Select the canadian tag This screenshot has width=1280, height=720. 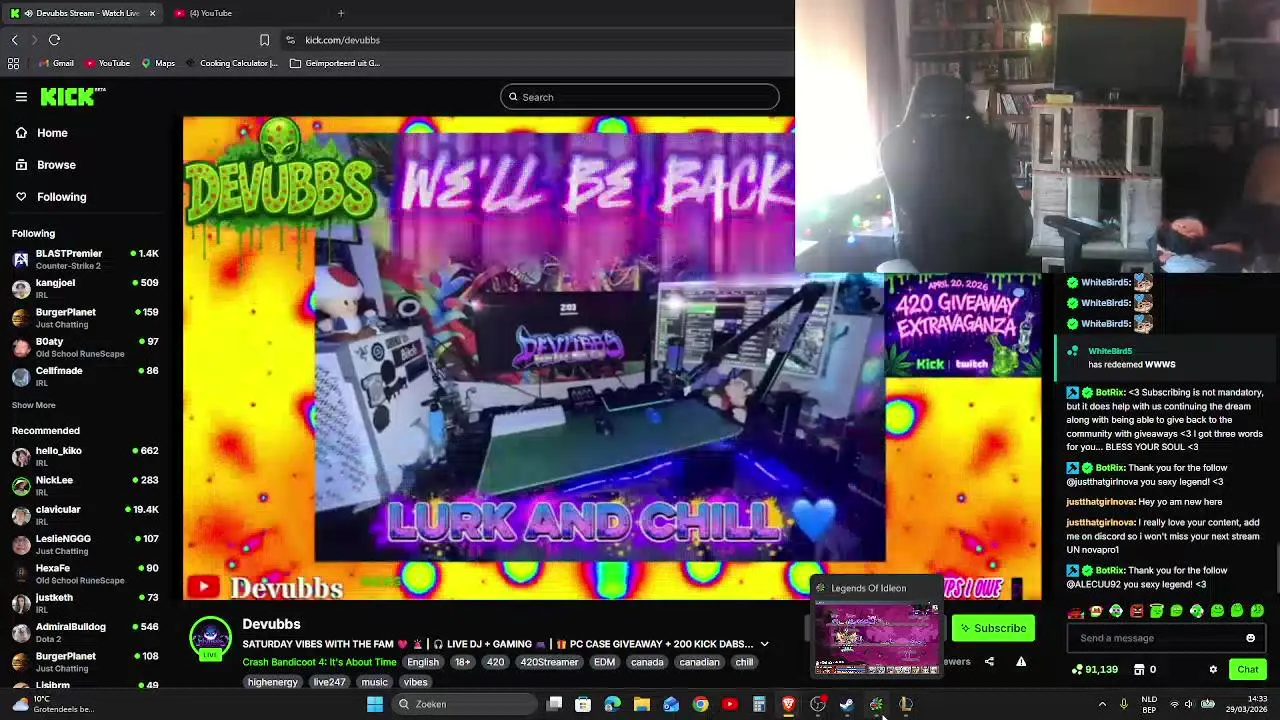point(699,662)
